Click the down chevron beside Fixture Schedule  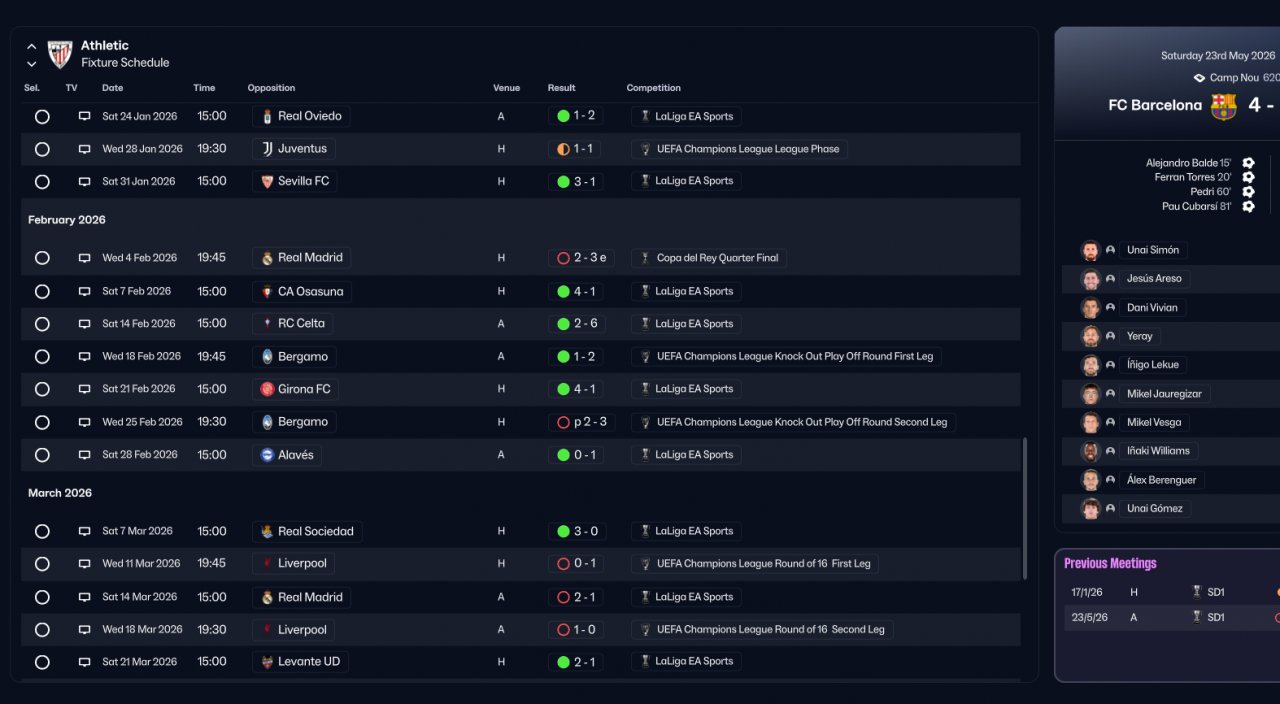click(32, 64)
